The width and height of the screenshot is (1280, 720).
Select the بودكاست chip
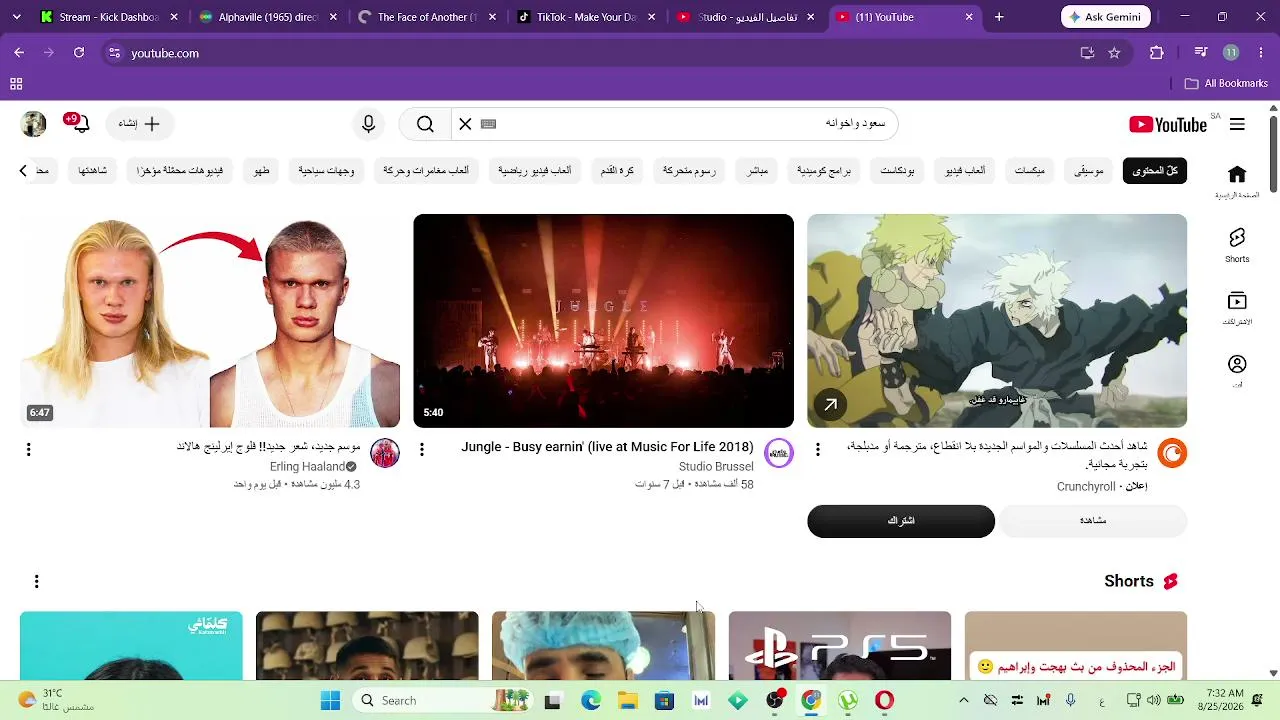pos(897,171)
